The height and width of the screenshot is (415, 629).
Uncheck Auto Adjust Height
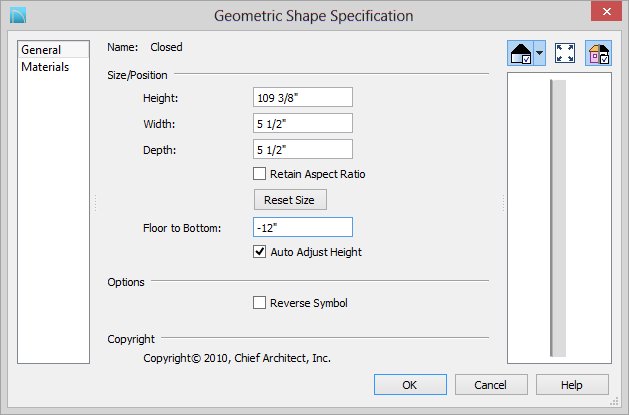[x=260, y=251]
